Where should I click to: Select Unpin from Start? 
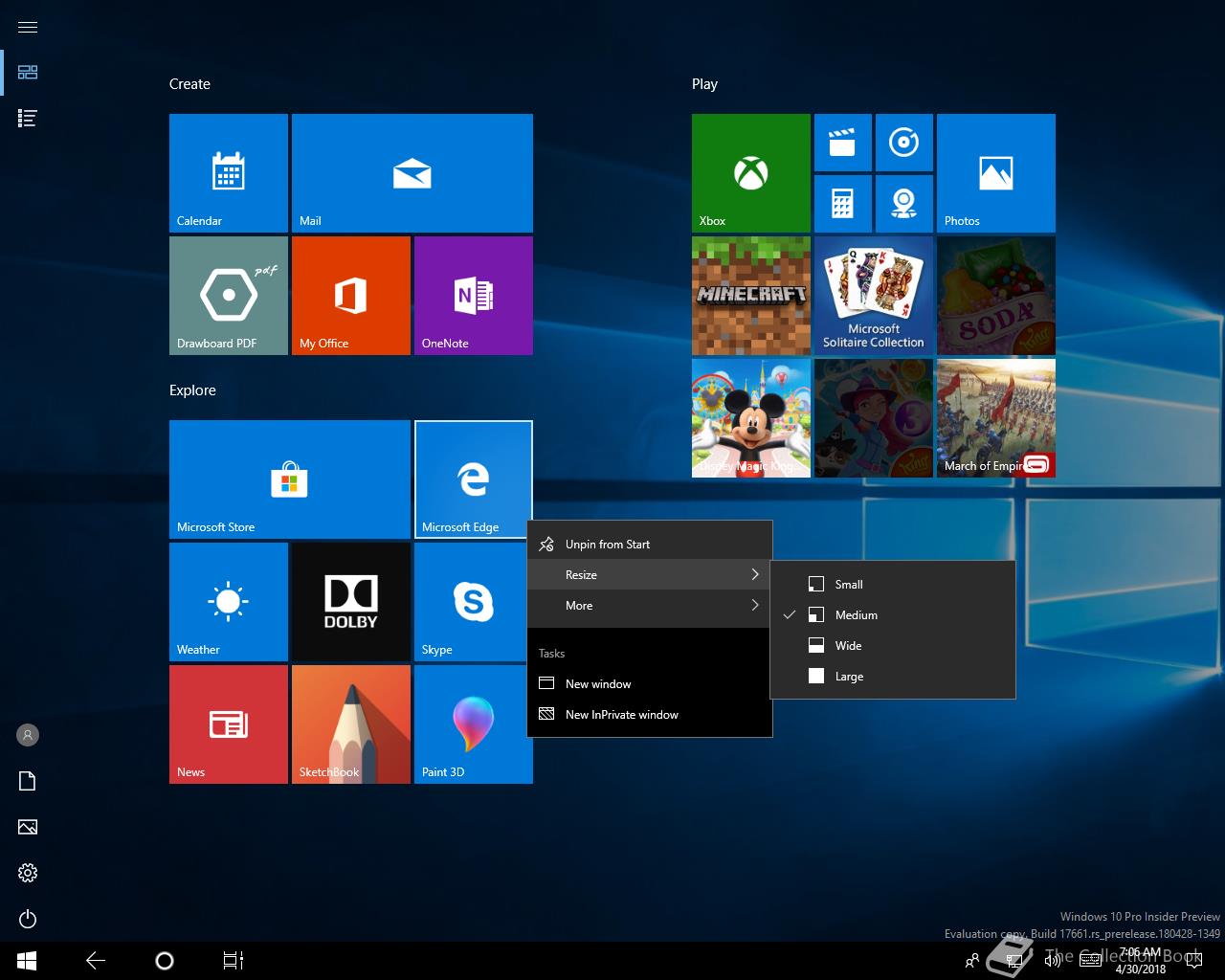click(x=650, y=545)
